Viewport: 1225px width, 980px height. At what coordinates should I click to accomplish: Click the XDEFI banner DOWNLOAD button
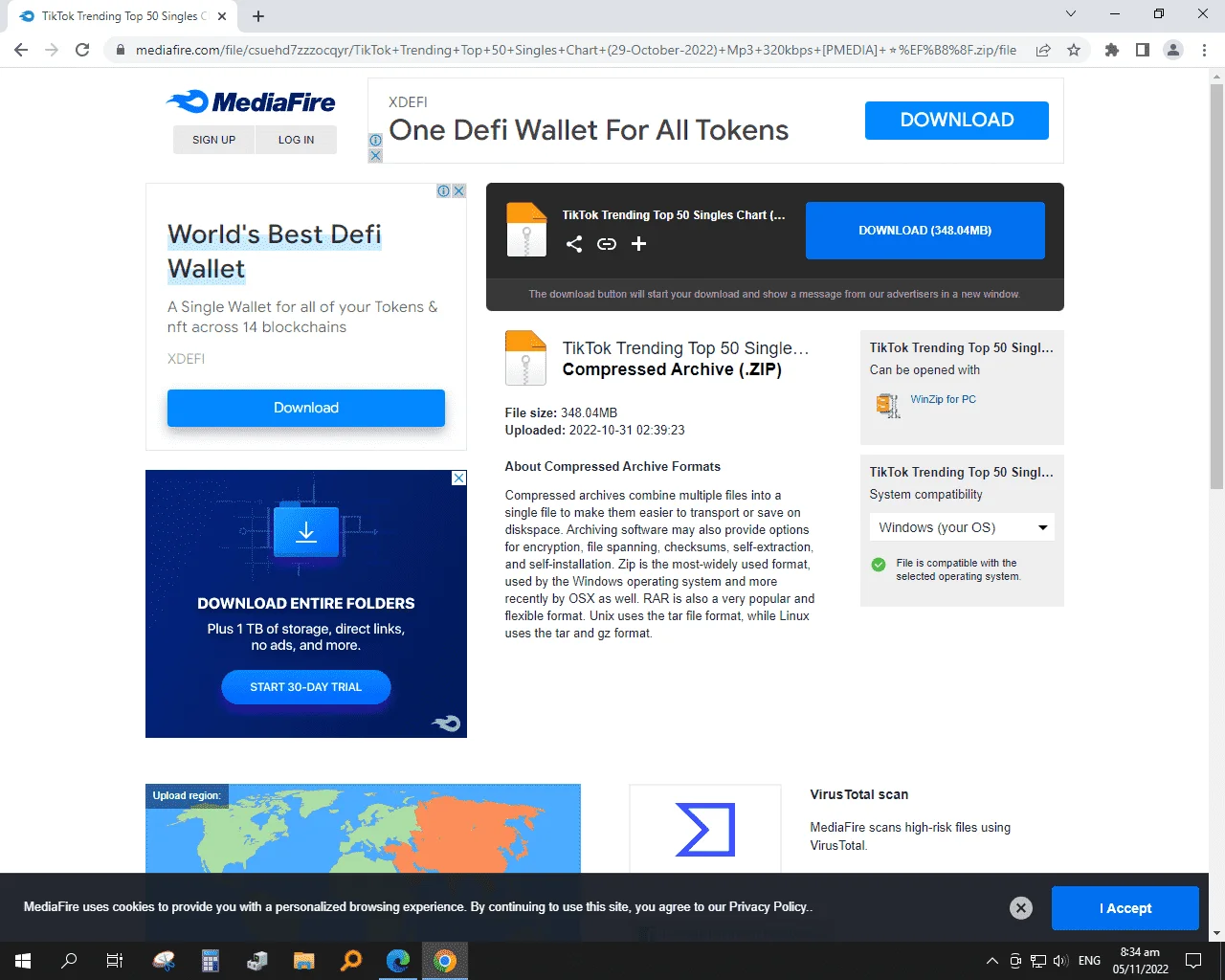957,121
